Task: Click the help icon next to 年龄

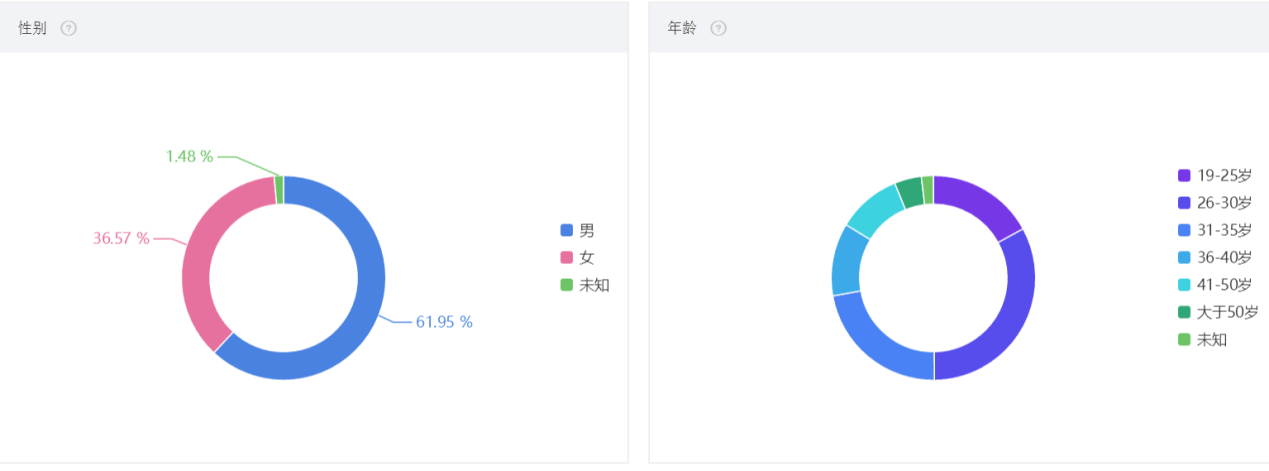Action: pos(718,28)
